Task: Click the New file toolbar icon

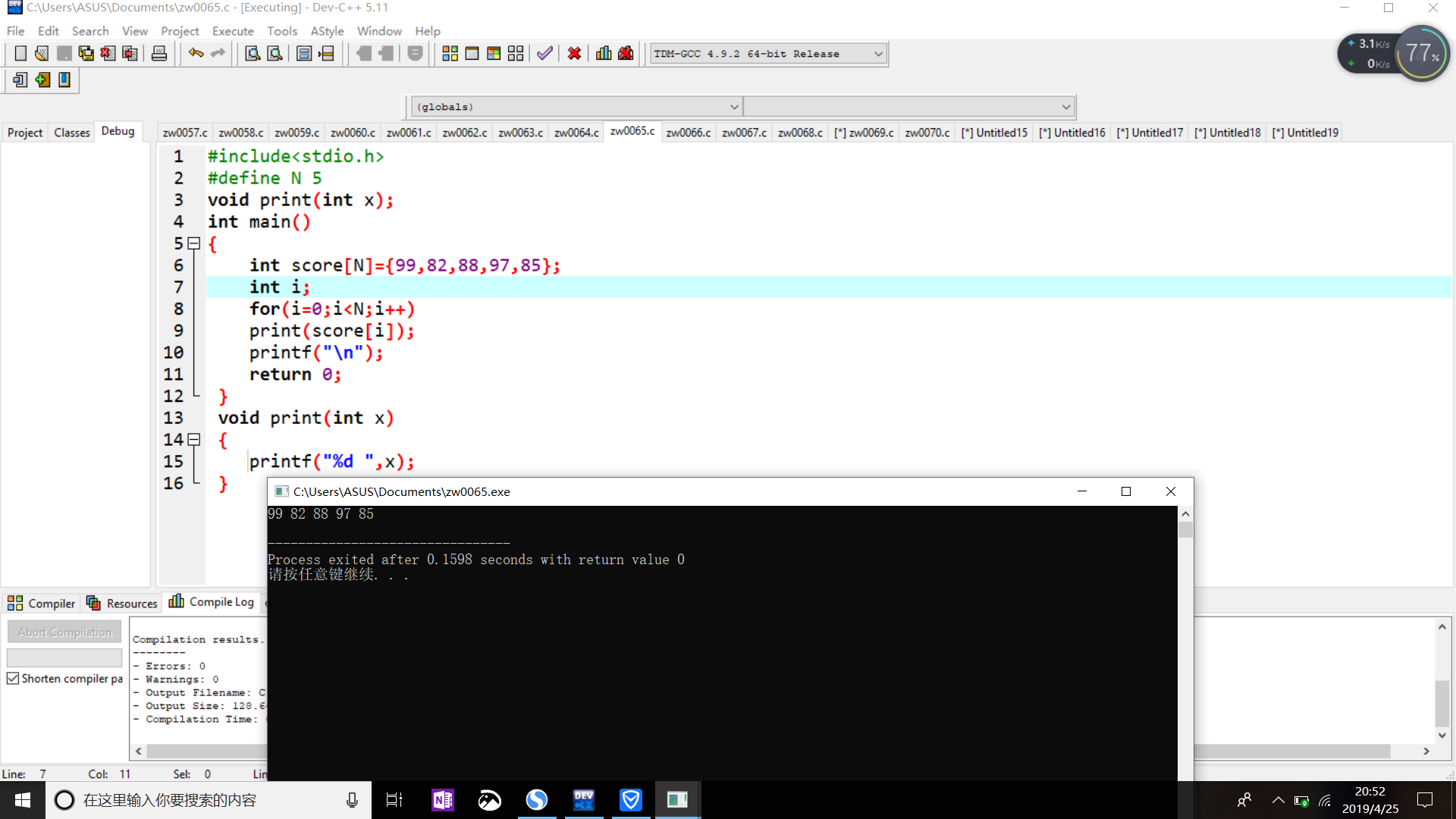Action: (20, 53)
